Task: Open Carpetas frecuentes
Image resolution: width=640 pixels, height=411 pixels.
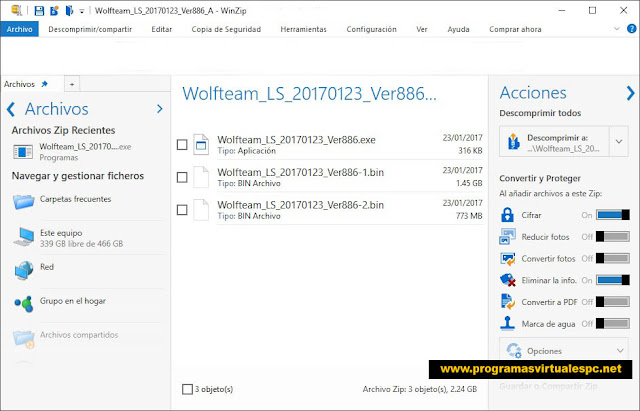Action: click(76, 199)
